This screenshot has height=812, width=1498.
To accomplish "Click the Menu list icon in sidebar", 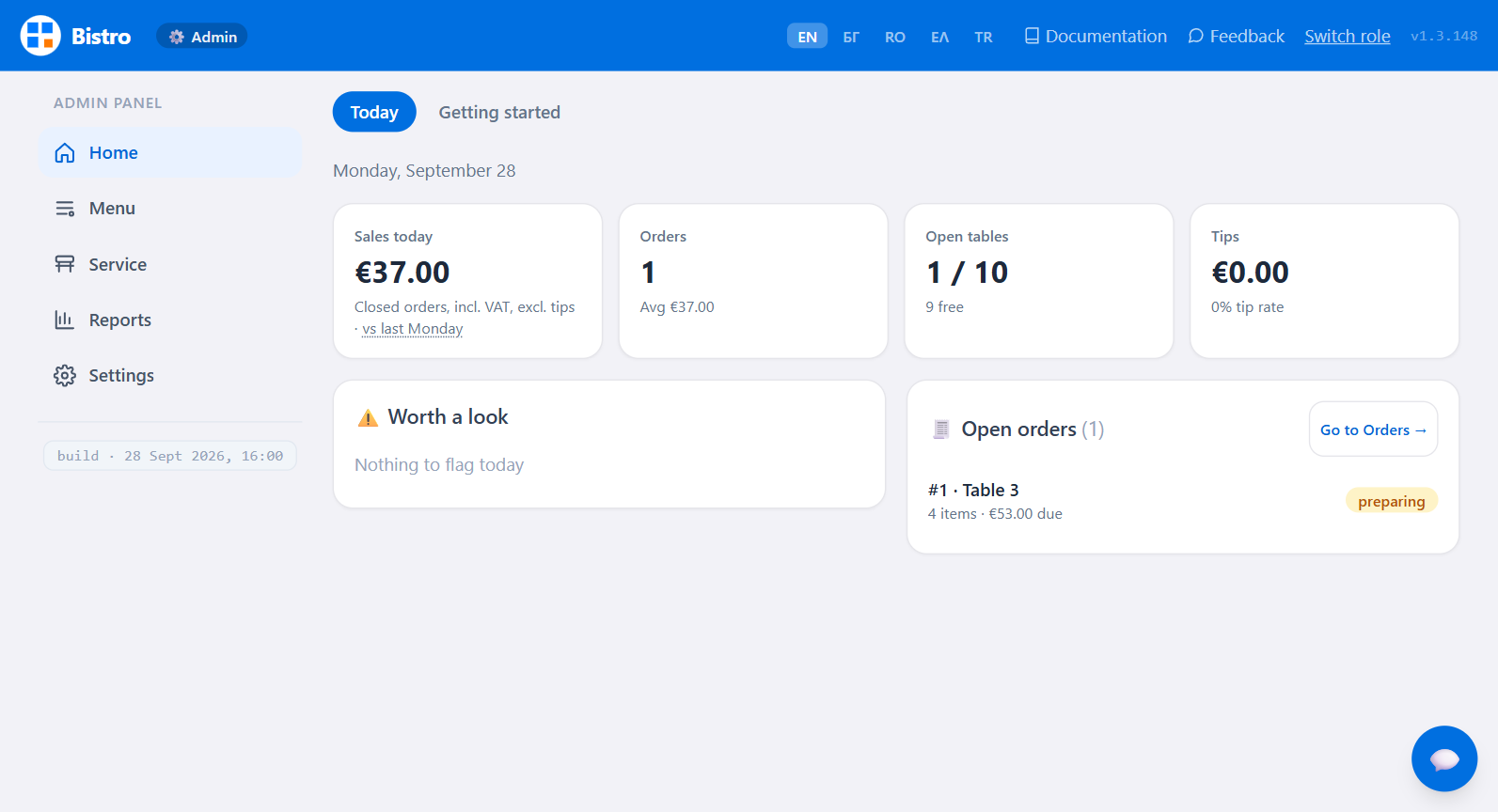I will point(65,209).
